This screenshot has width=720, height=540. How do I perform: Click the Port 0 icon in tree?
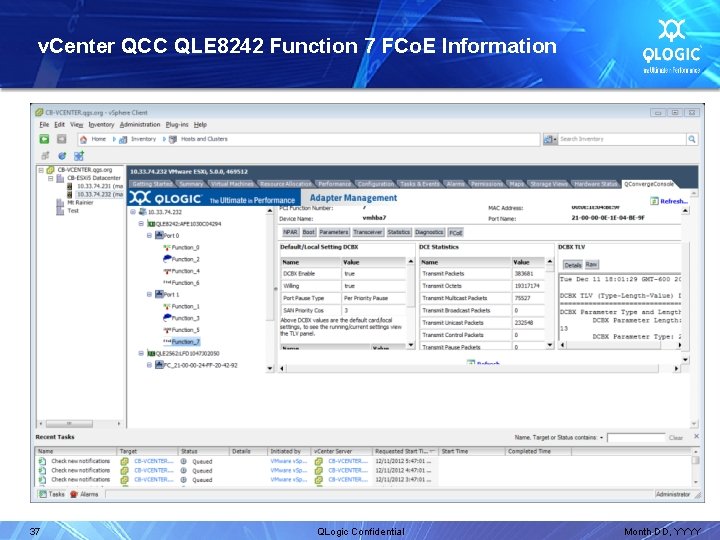(159, 235)
